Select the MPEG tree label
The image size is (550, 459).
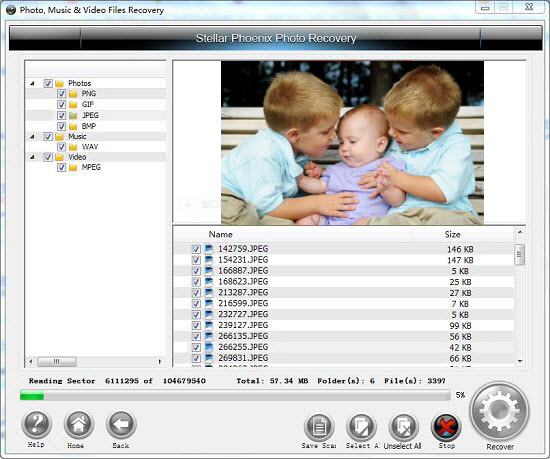click(x=91, y=167)
